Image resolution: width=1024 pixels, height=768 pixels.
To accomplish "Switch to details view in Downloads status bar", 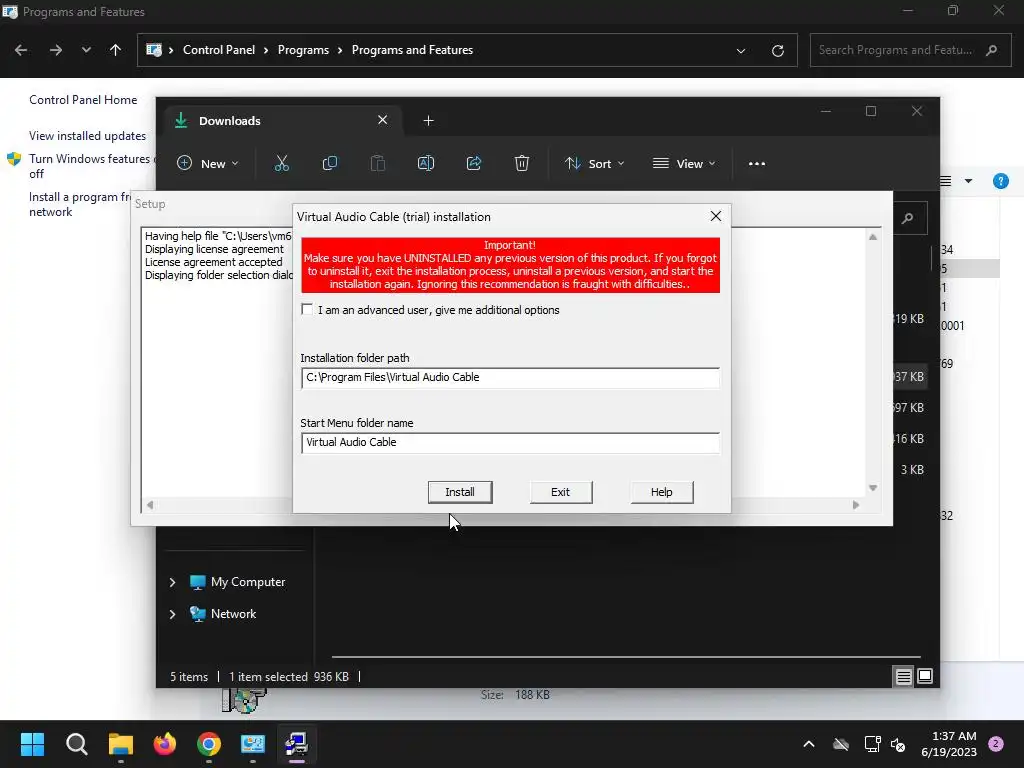I will coord(903,677).
